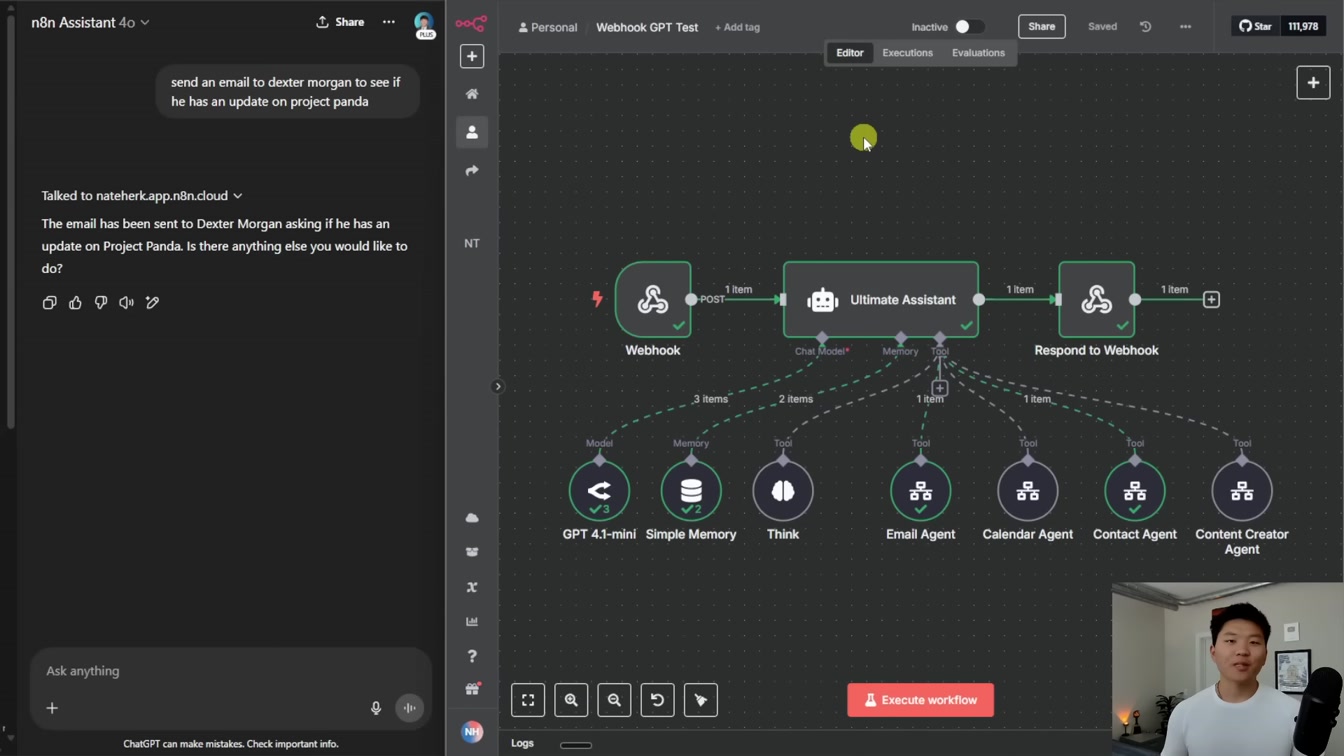The height and width of the screenshot is (756, 1344).
Task: Click the Execute workflow button
Action: click(921, 700)
